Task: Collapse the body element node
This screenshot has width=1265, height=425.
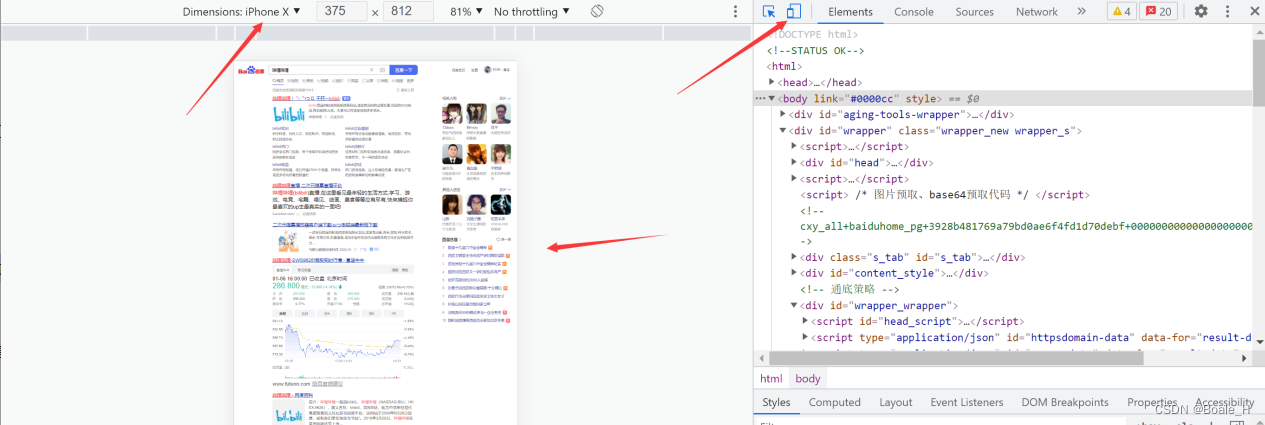Action: pyautogui.click(x=773, y=98)
